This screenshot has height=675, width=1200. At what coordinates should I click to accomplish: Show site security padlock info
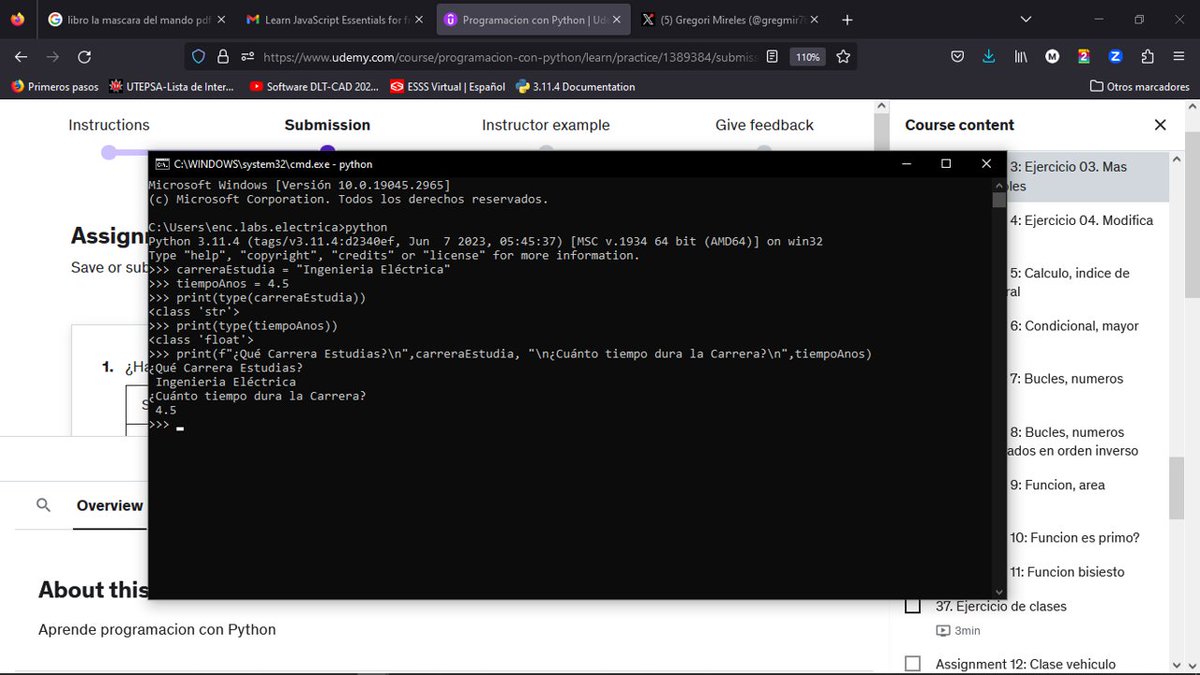pyautogui.click(x=223, y=57)
